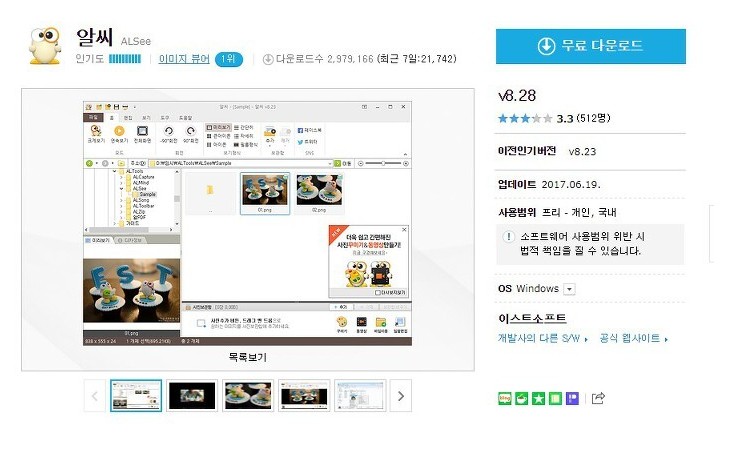Select the 큰아이콘 view mode
739x474 pixels.
(219, 136)
